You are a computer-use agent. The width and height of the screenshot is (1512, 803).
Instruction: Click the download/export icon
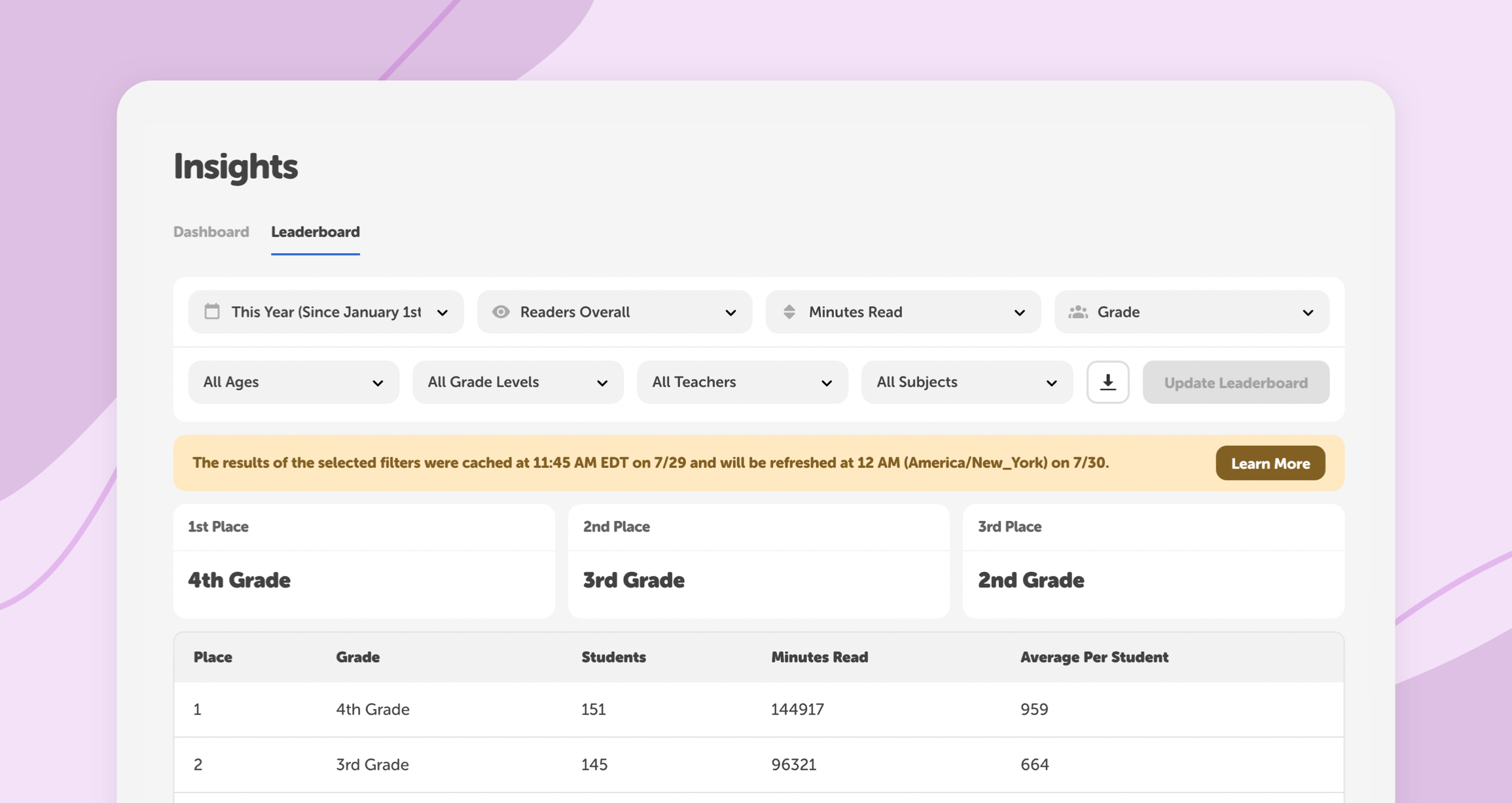[x=1108, y=383]
